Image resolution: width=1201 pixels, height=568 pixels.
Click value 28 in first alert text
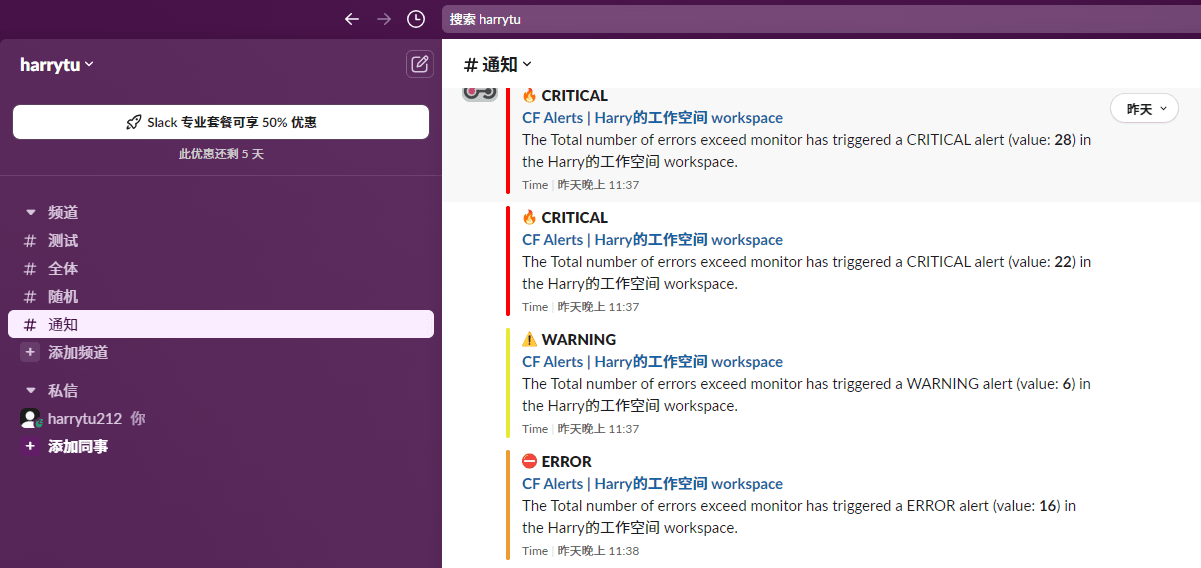(1063, 140)
